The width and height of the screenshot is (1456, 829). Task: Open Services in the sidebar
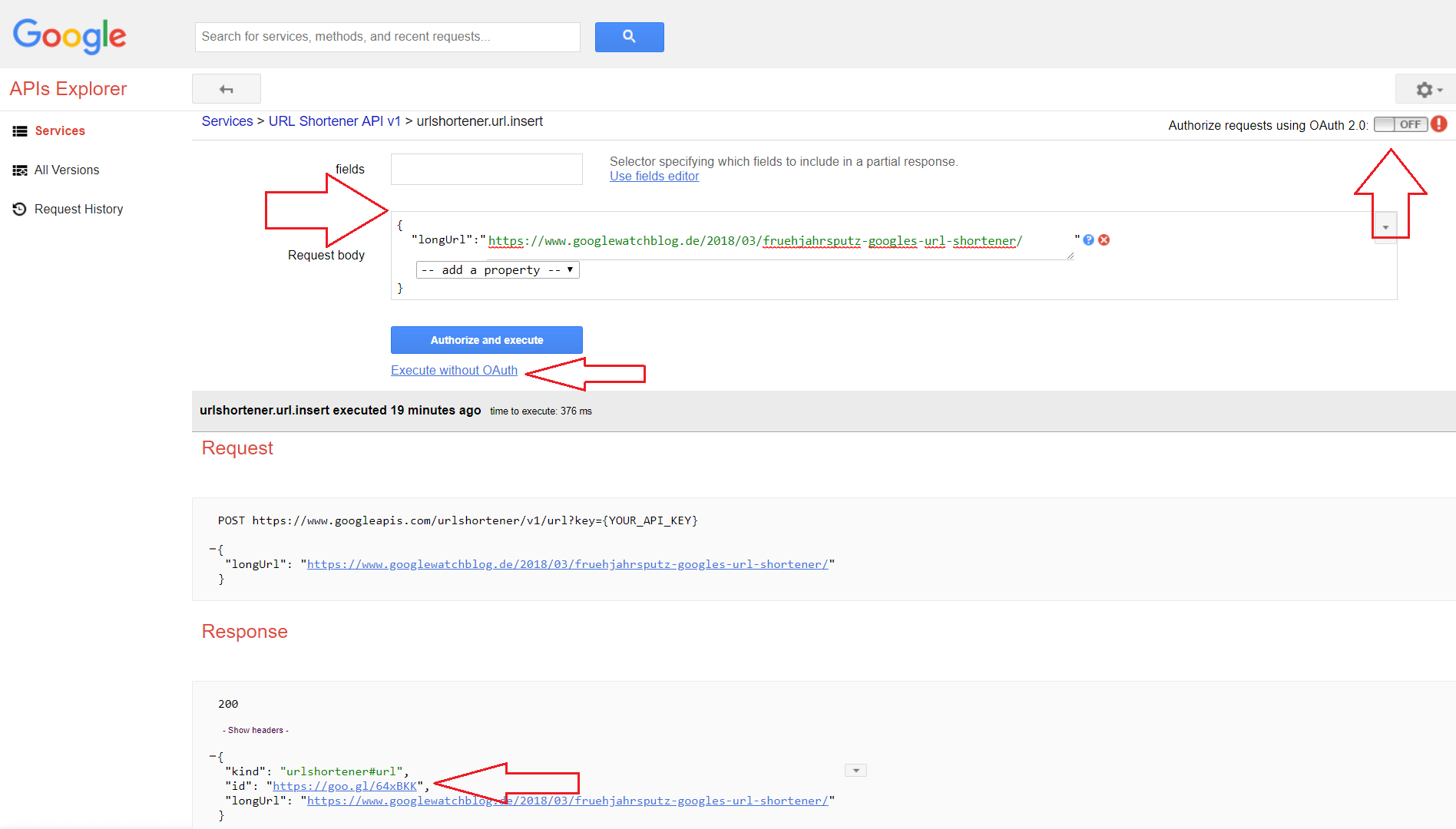[60, 131]
